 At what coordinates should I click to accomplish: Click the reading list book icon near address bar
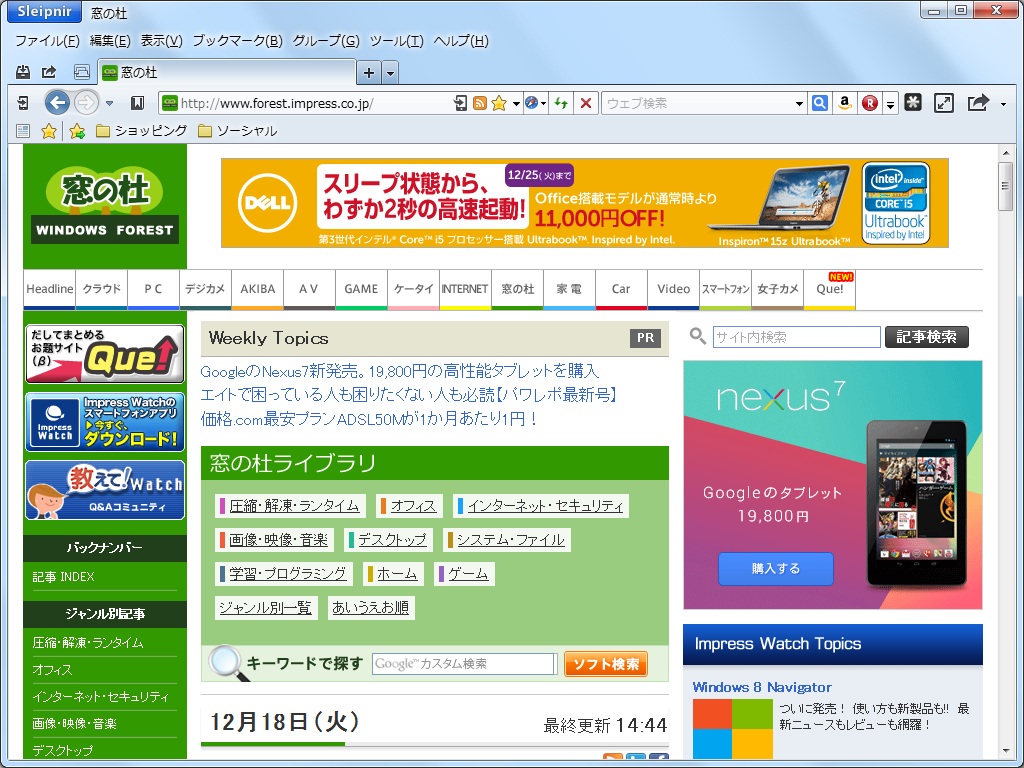tap(138, 103)
